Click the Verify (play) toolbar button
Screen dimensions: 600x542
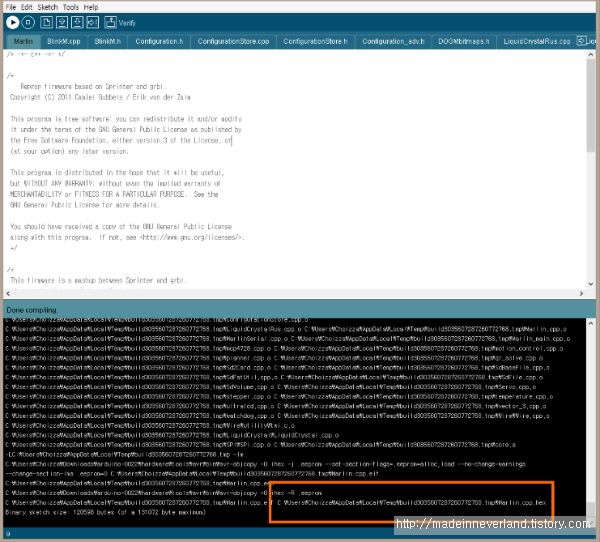click(x=12, y=23)
